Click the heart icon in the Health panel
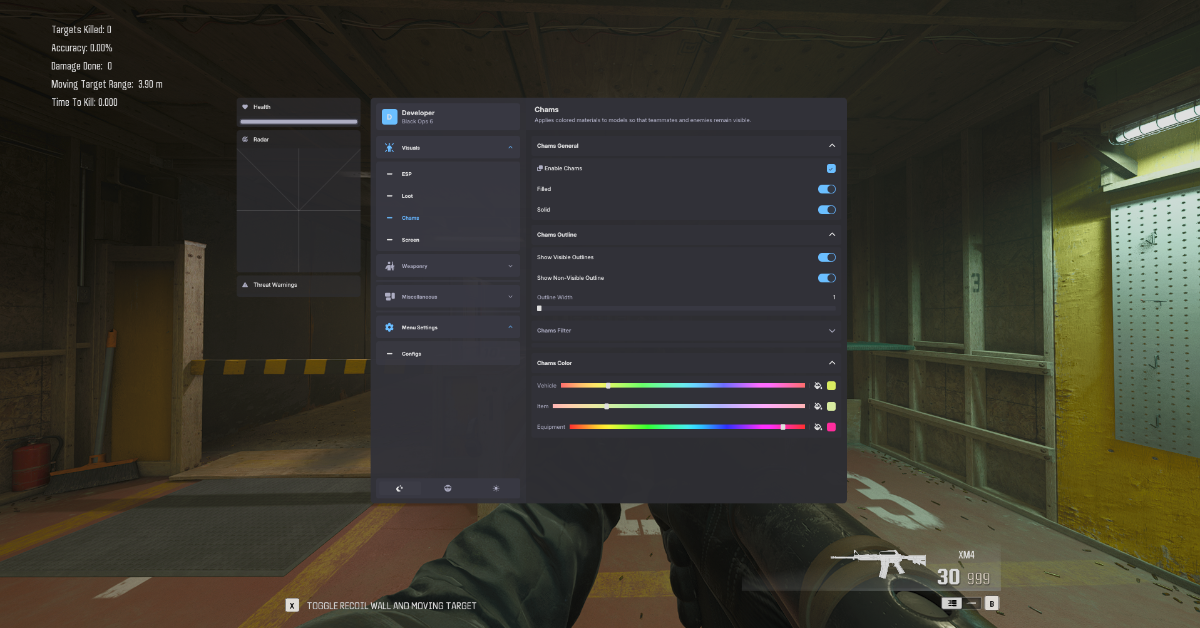Viewport: 1200px width, 628px height. click(x=245, y=107)
